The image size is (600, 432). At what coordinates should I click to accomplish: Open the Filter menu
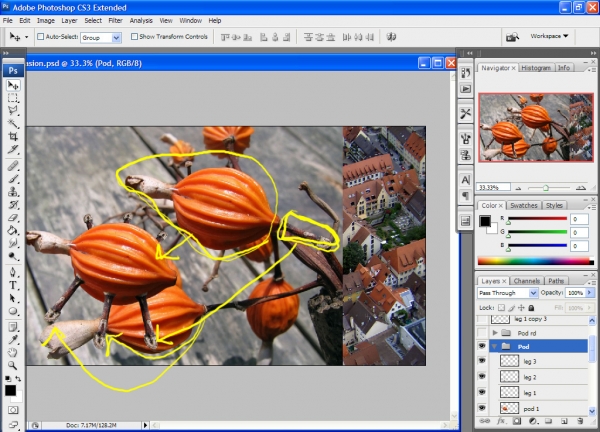(x=115, y=21)
